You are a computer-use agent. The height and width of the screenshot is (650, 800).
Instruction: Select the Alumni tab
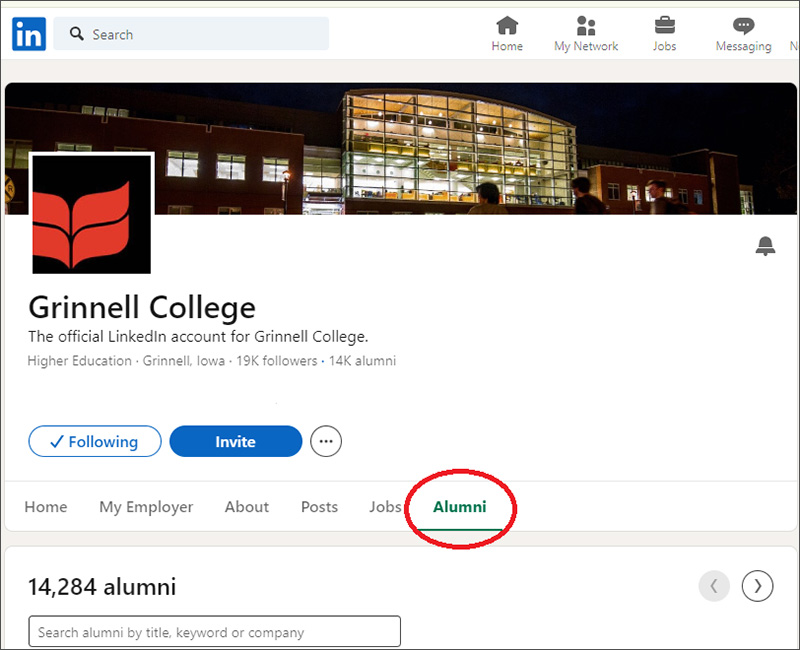coord(460,507)
